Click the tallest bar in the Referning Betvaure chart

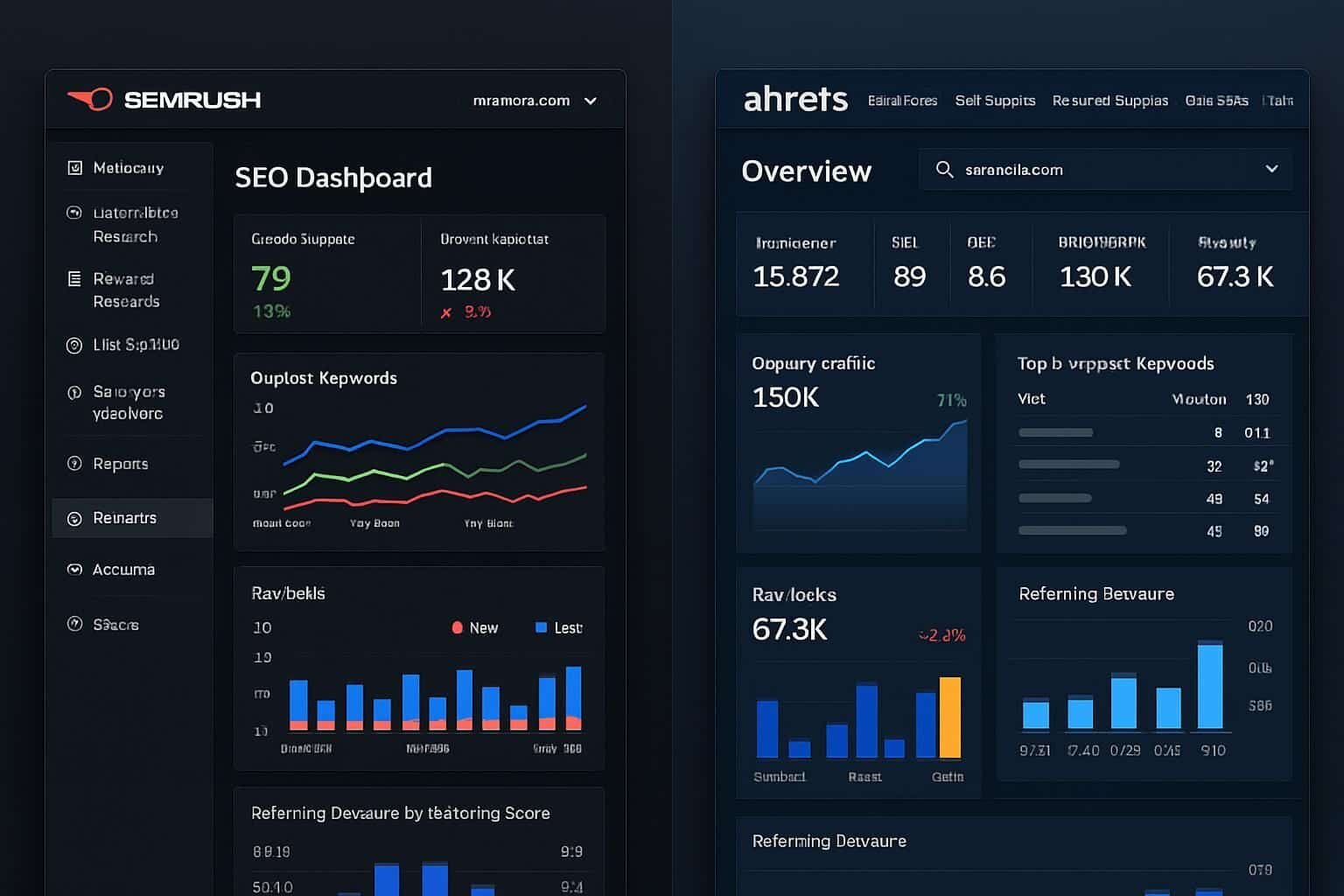tap(1210, 686)
